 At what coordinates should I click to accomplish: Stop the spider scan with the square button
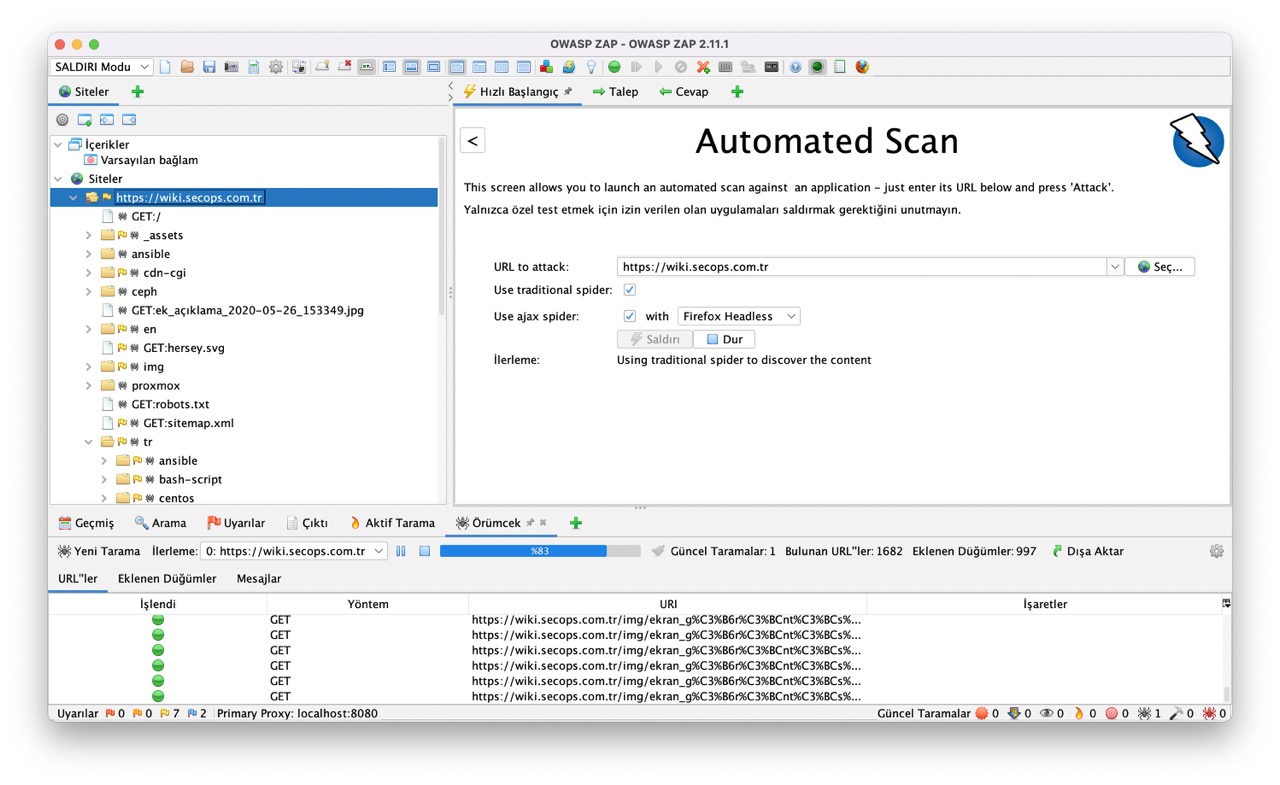pos(424,551)
